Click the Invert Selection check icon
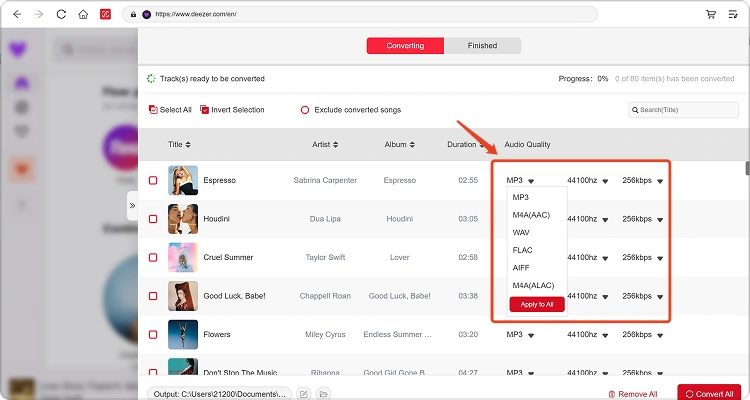The width and height of the screenshot is (750, 400). [204, 110]
